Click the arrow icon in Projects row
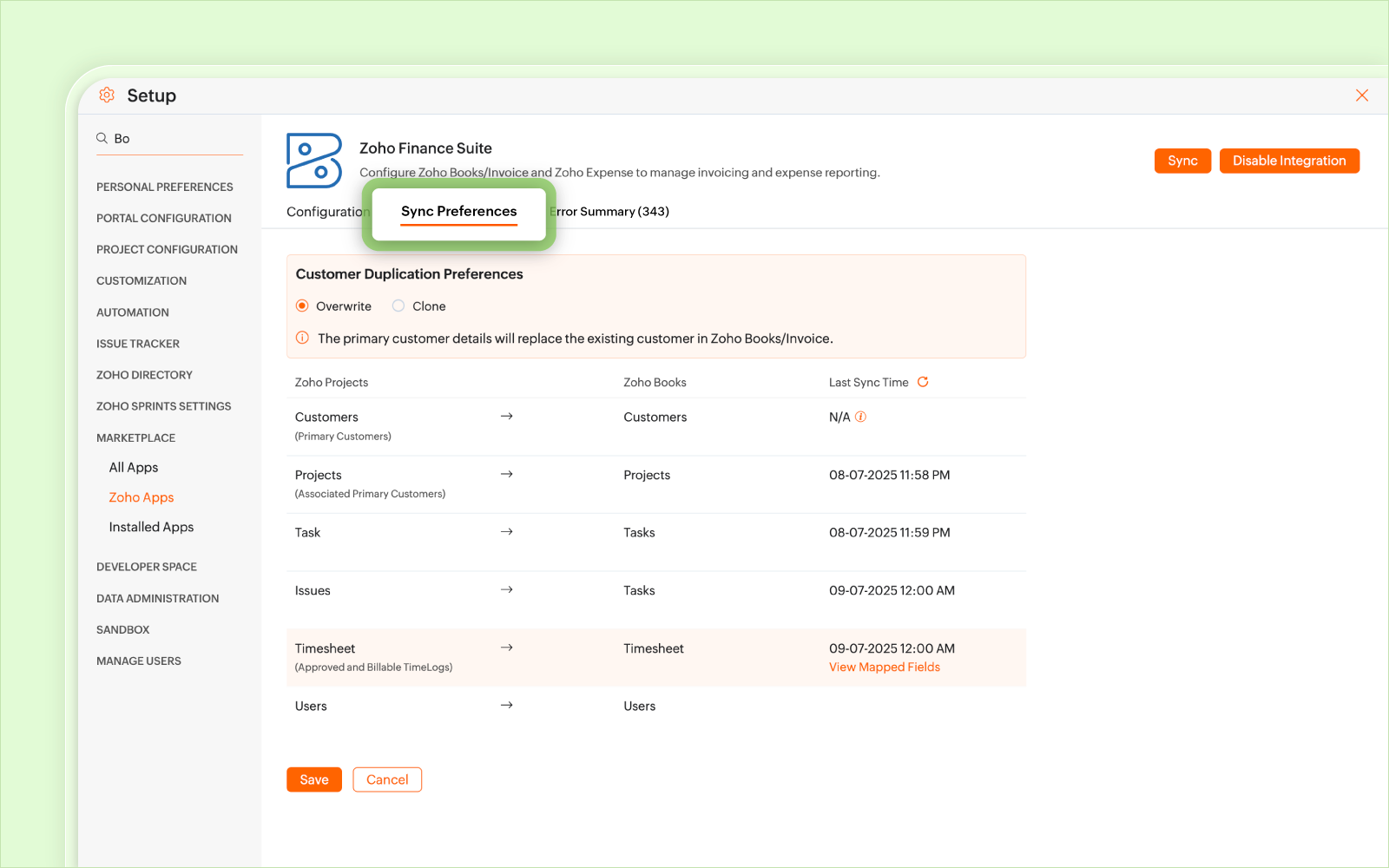1389x868 pixels. click(507, 474)
